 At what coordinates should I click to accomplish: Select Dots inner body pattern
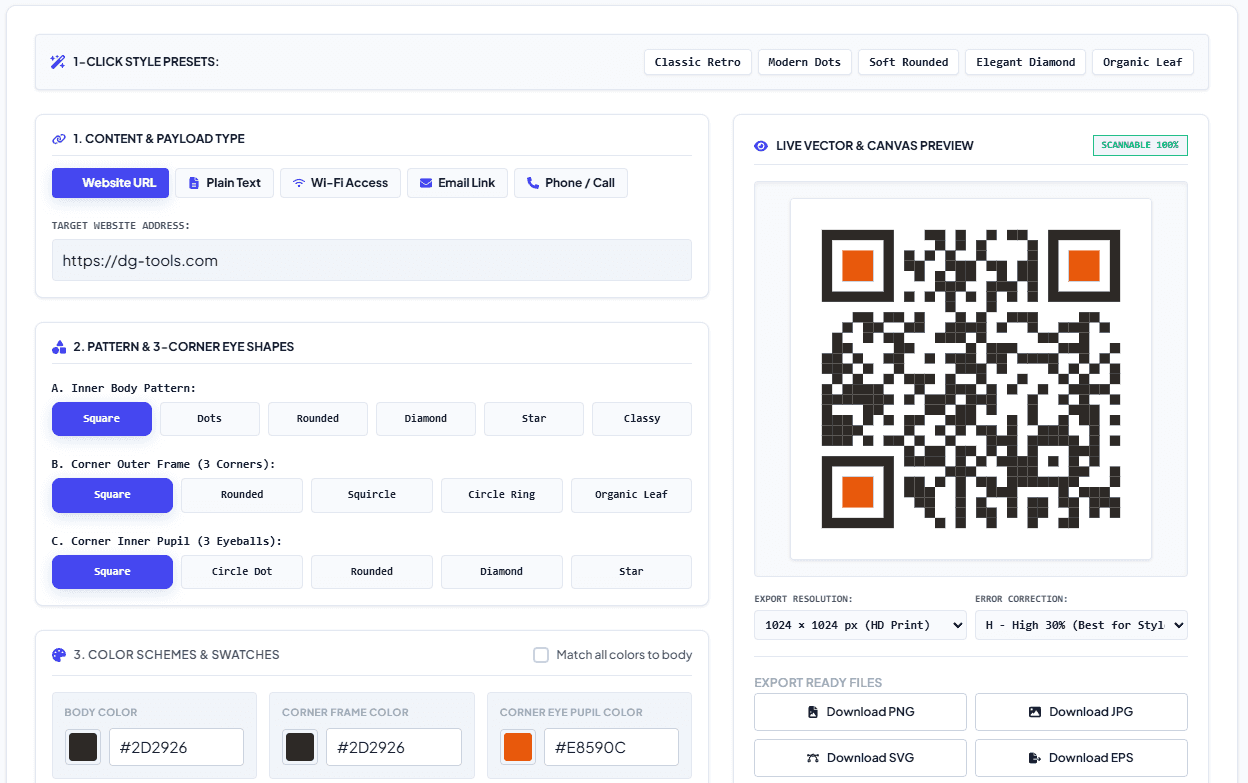point(210,419)
